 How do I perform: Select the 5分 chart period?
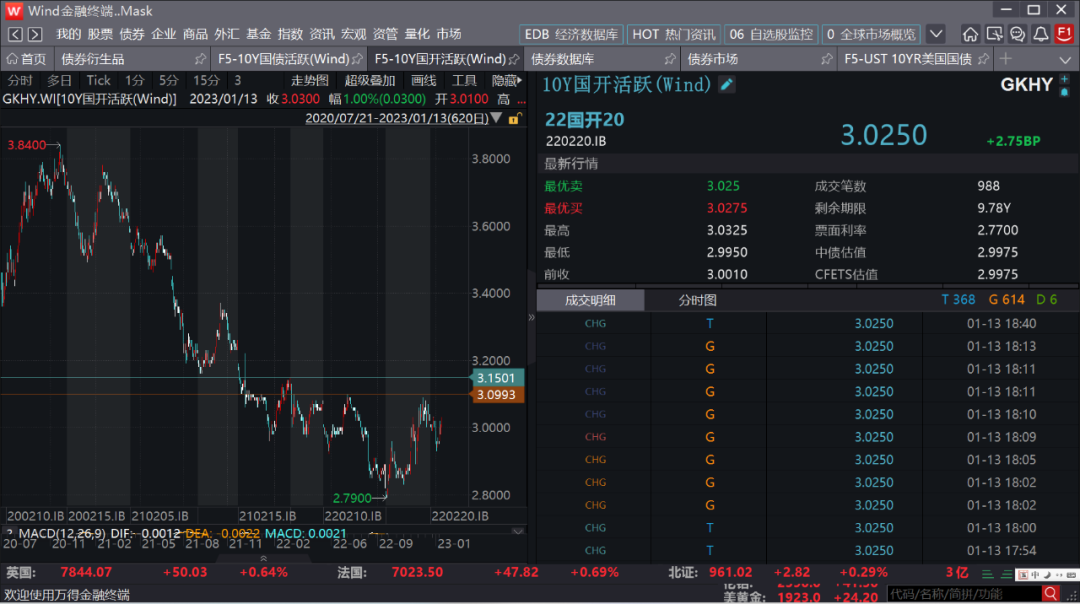tap(168, 81)
